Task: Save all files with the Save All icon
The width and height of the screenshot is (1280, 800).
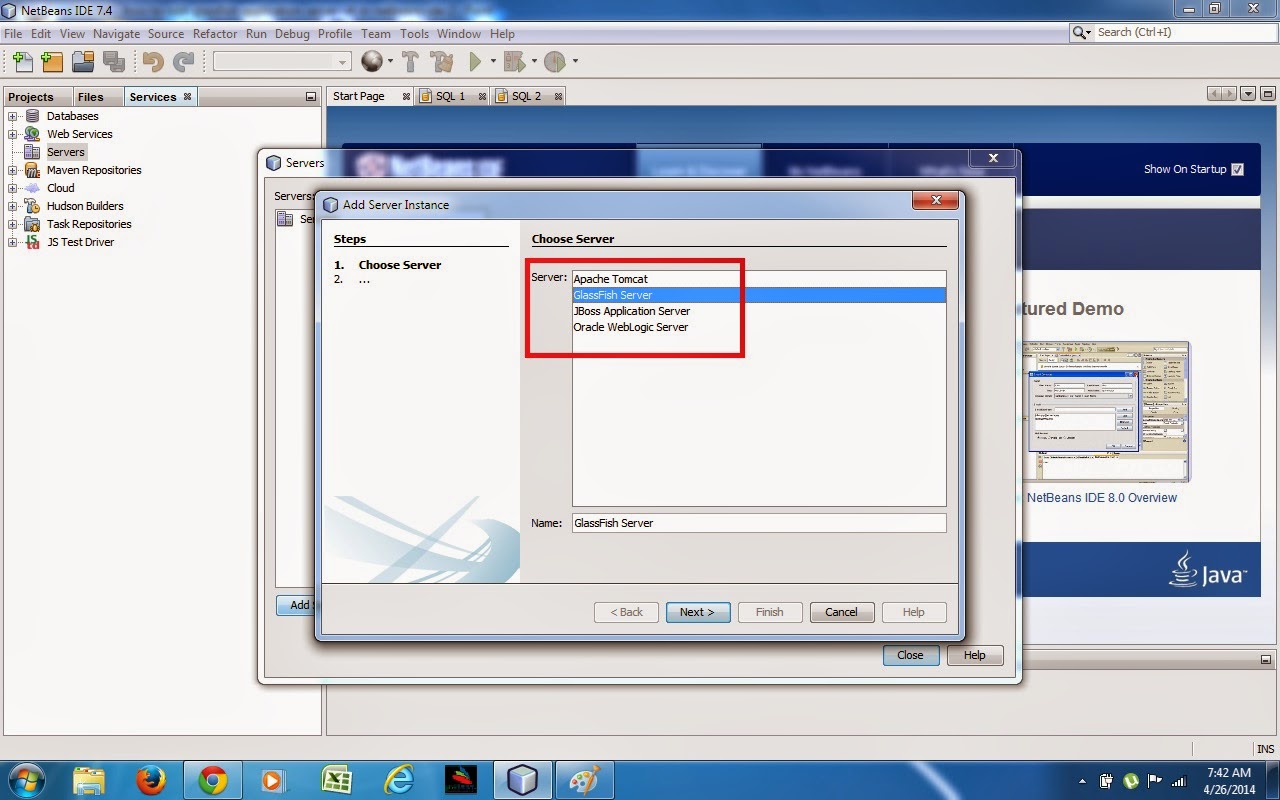Action: pyautogui.click(x=116, y=61)
